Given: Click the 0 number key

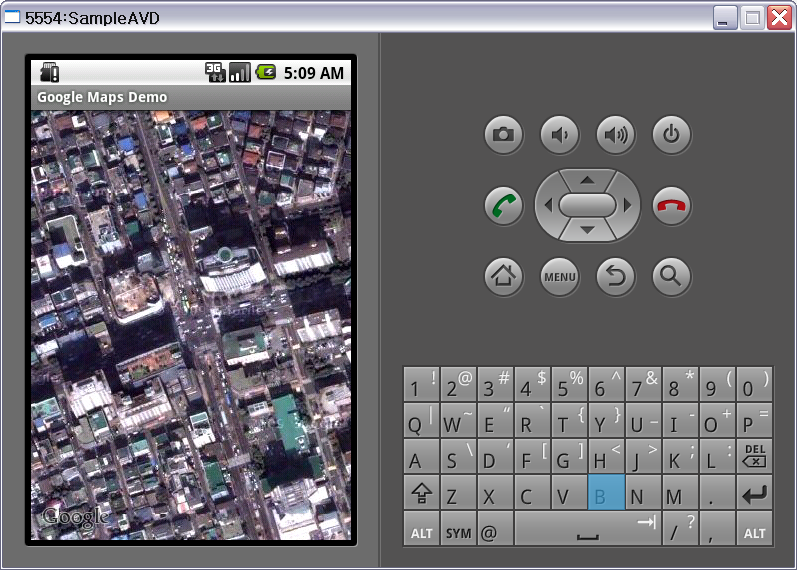Looking at the screenshot, I should click(x=755, y=384).
